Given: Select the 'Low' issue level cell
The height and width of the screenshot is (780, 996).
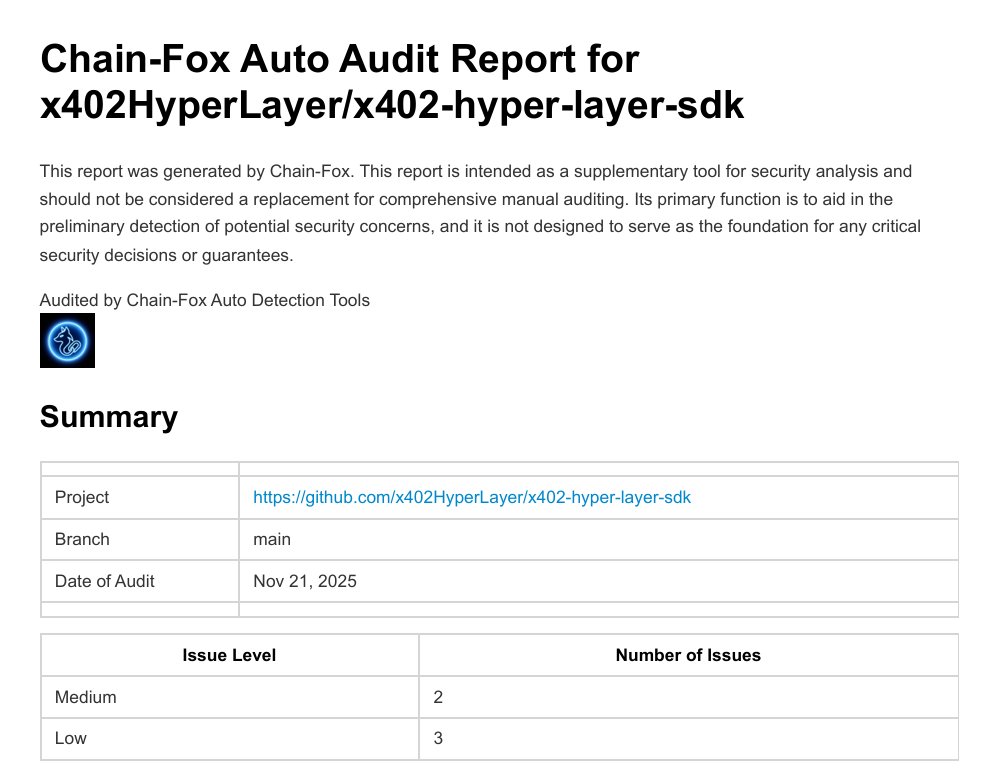Looking at the screenshot, I should coord(229,738).
